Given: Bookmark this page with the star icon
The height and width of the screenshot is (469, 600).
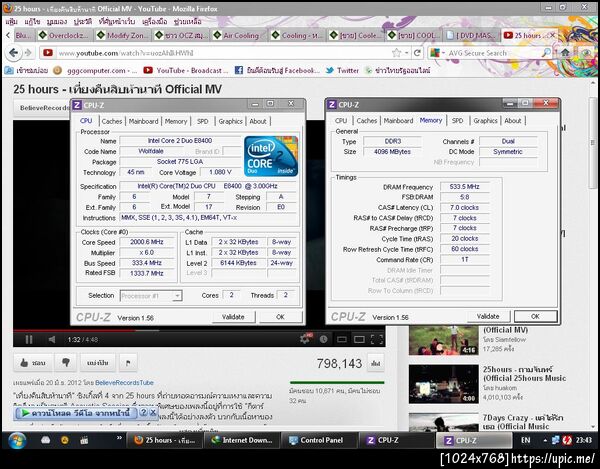Looking at the screenshot, I should tap(396, 53).
